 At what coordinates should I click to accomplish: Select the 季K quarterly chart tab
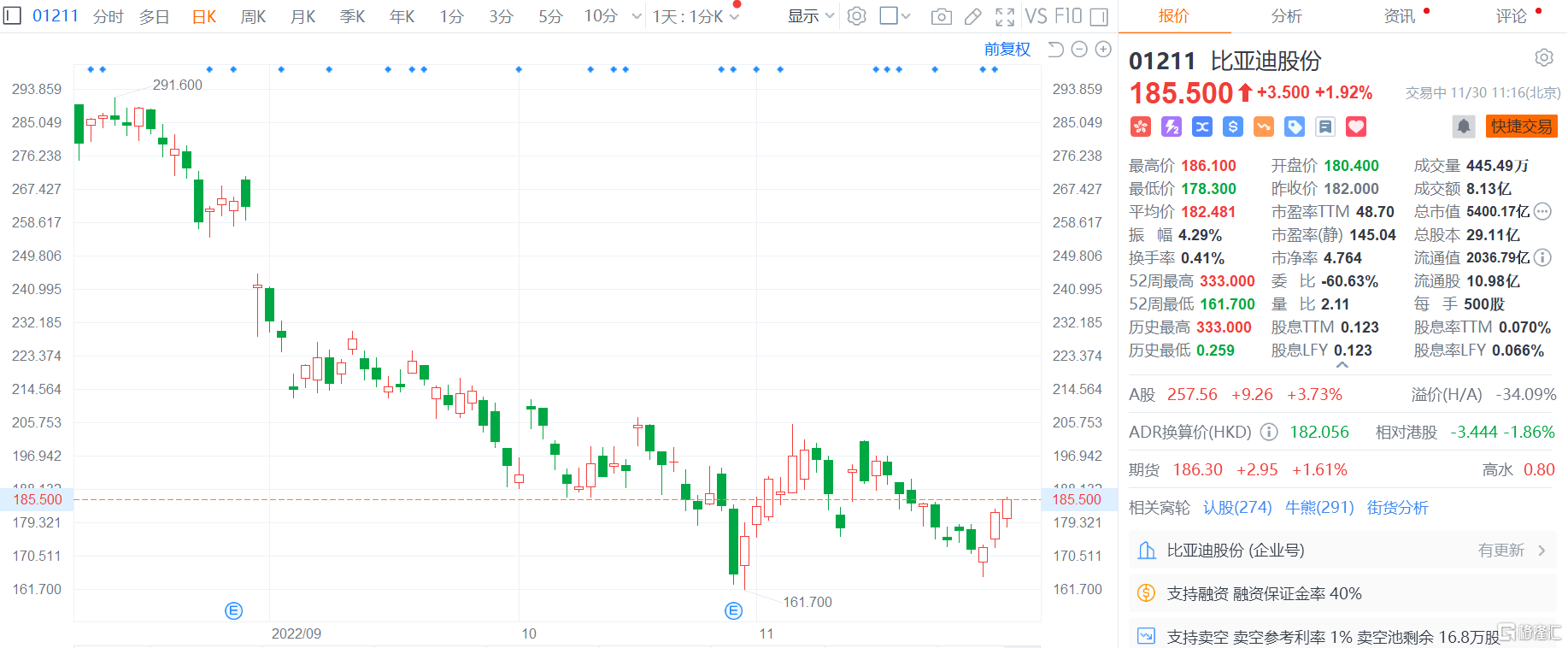(353, 16)
